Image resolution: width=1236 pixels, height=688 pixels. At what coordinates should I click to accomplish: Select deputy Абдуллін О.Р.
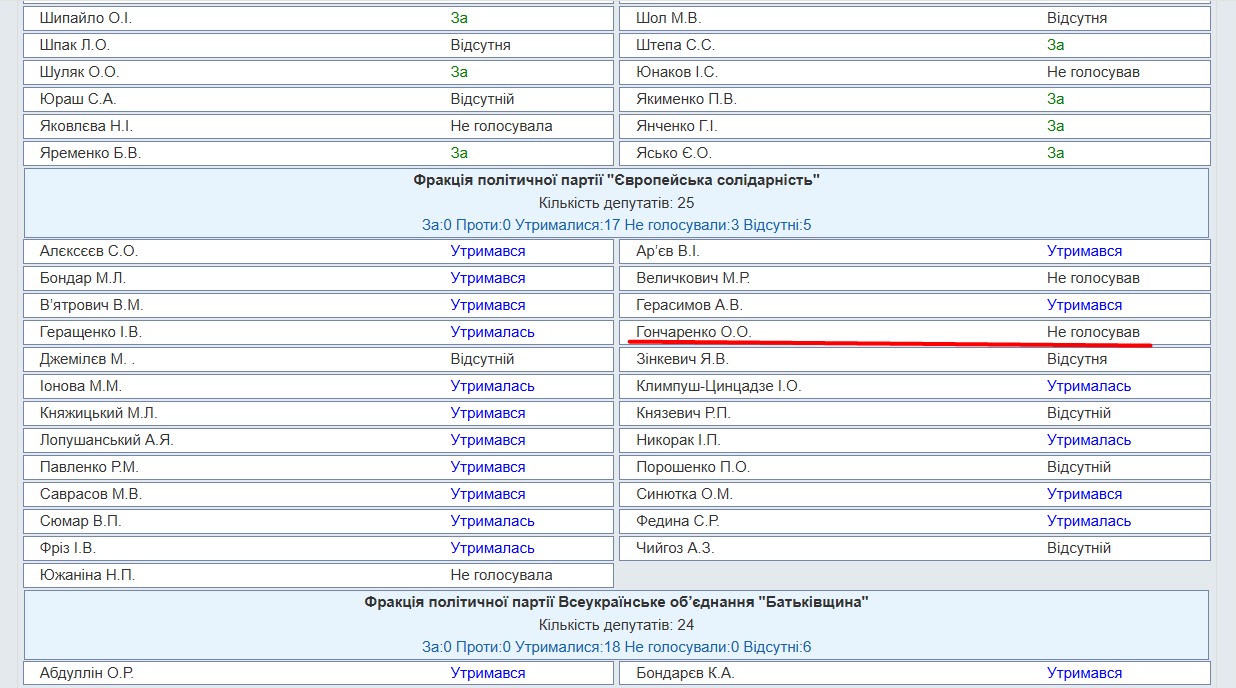pyautogui.click(x=86, y=673)
